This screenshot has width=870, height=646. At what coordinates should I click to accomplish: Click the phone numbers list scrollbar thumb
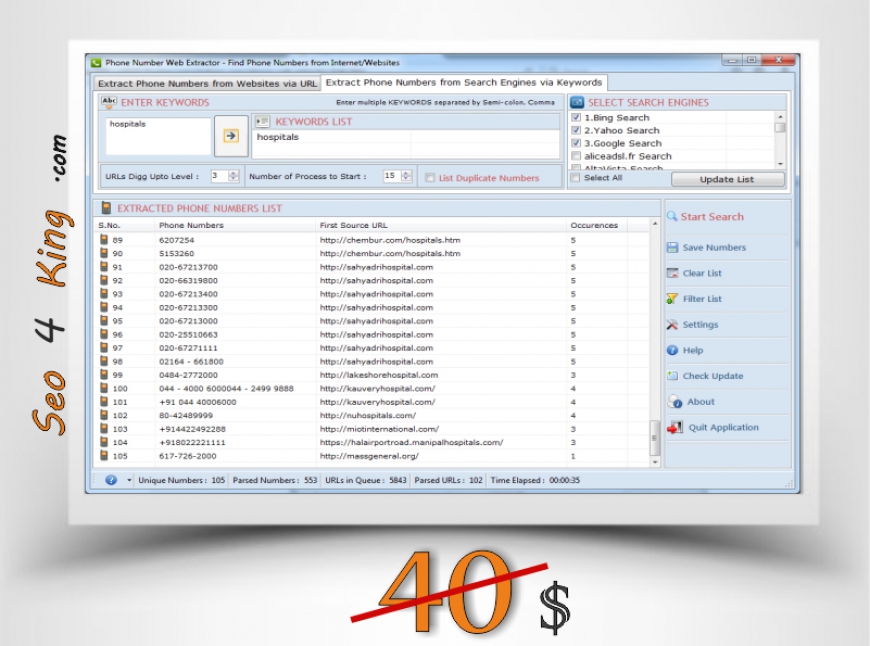pyautogui.click(x=655, y=437)
